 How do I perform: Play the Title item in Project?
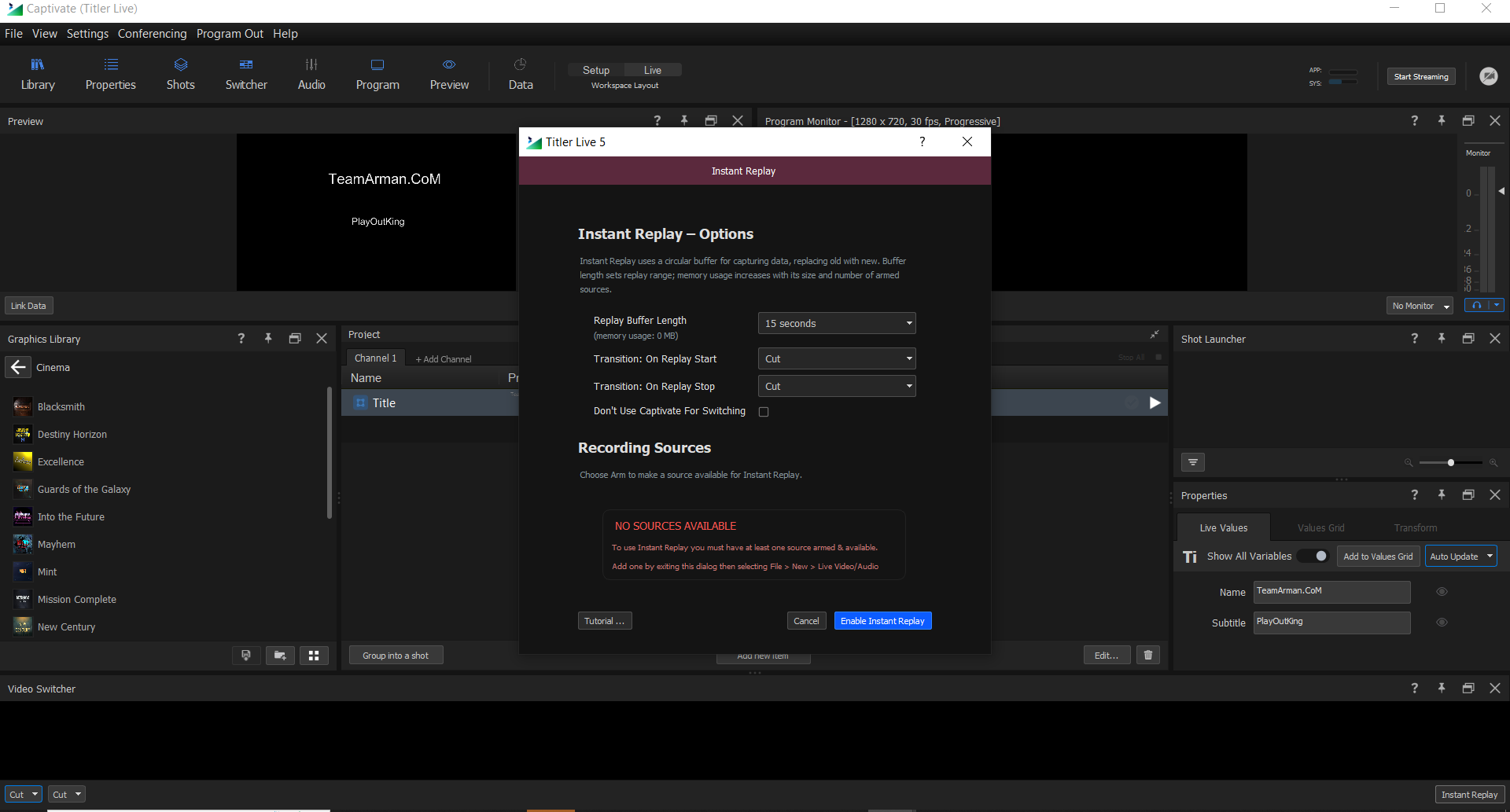[x=1155, y=402]
